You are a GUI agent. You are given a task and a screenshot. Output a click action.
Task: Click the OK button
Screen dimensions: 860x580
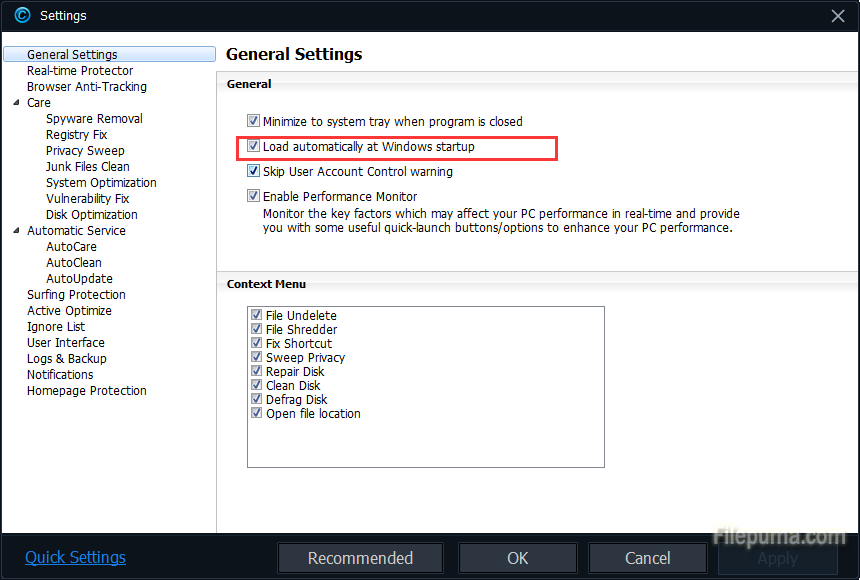coord(518,558)
